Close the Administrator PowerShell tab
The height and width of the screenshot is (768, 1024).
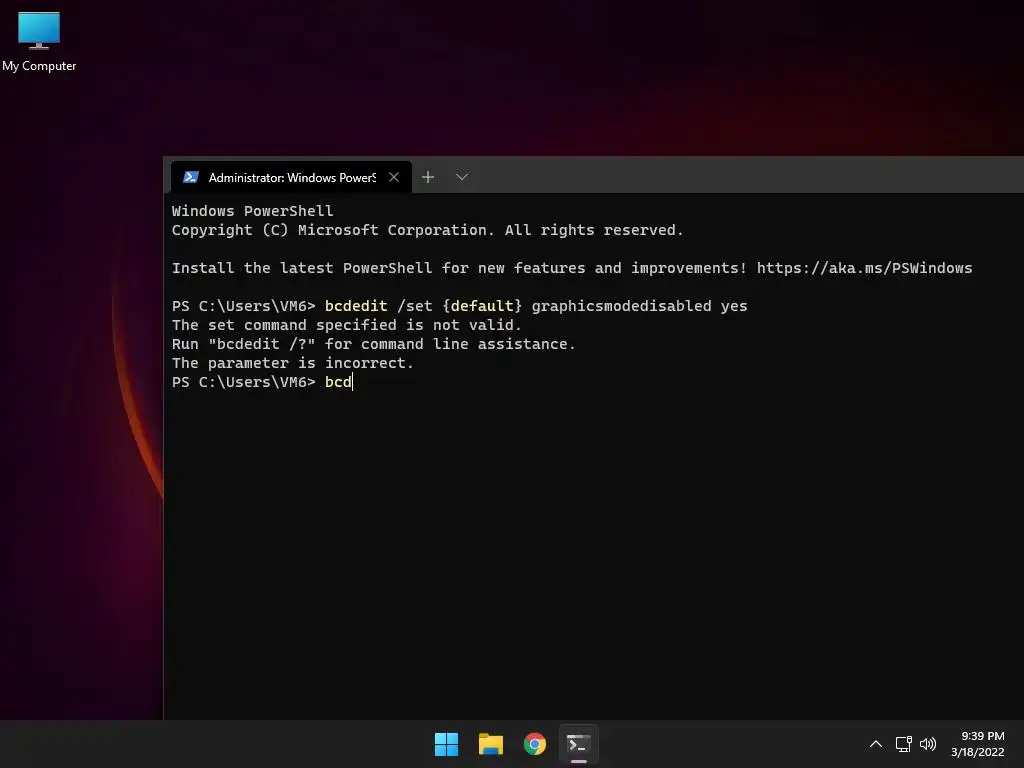pyautogui.click(x=394, y=177)
